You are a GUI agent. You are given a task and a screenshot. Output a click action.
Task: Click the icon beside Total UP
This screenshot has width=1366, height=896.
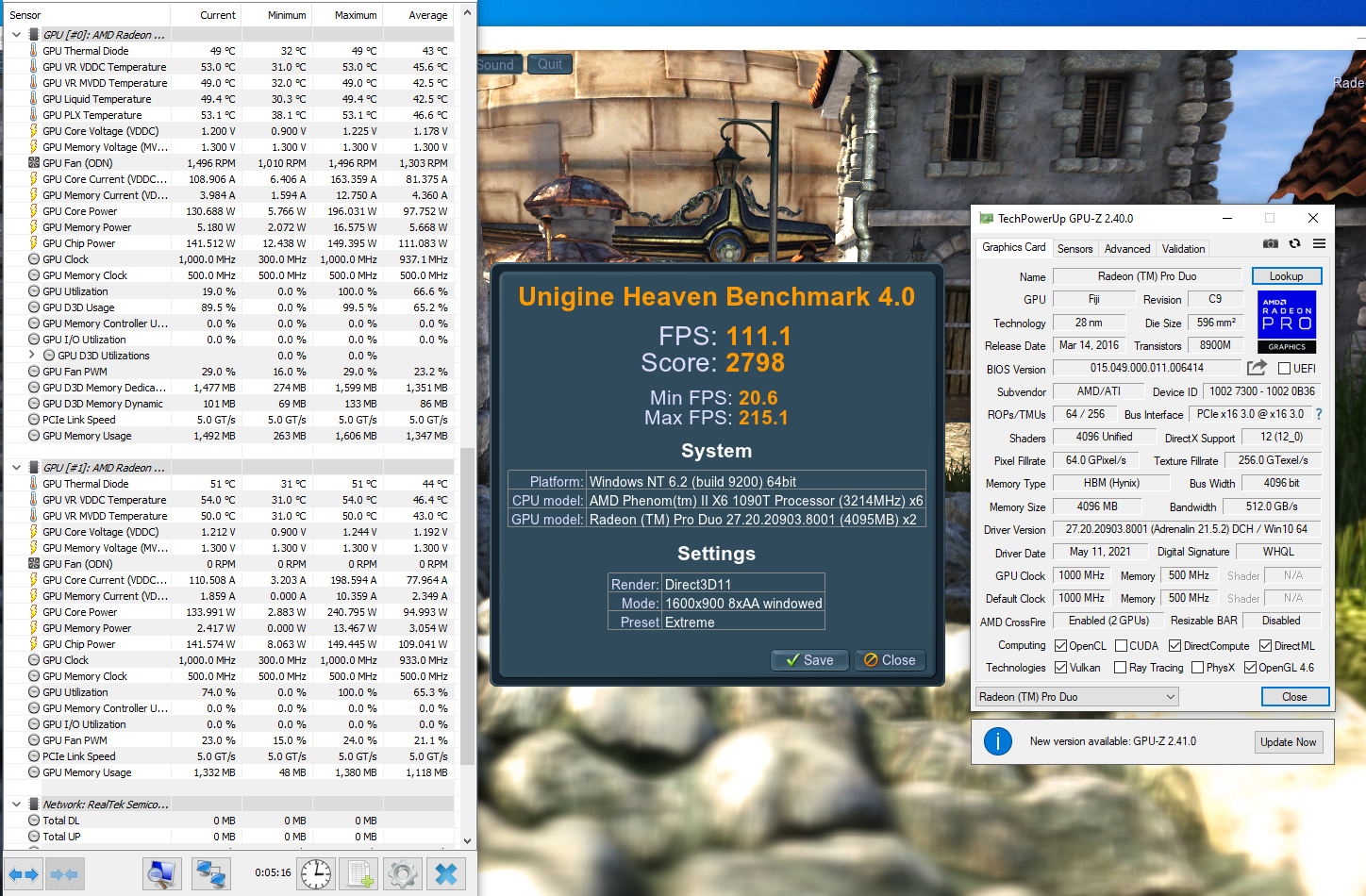(34, 837)
